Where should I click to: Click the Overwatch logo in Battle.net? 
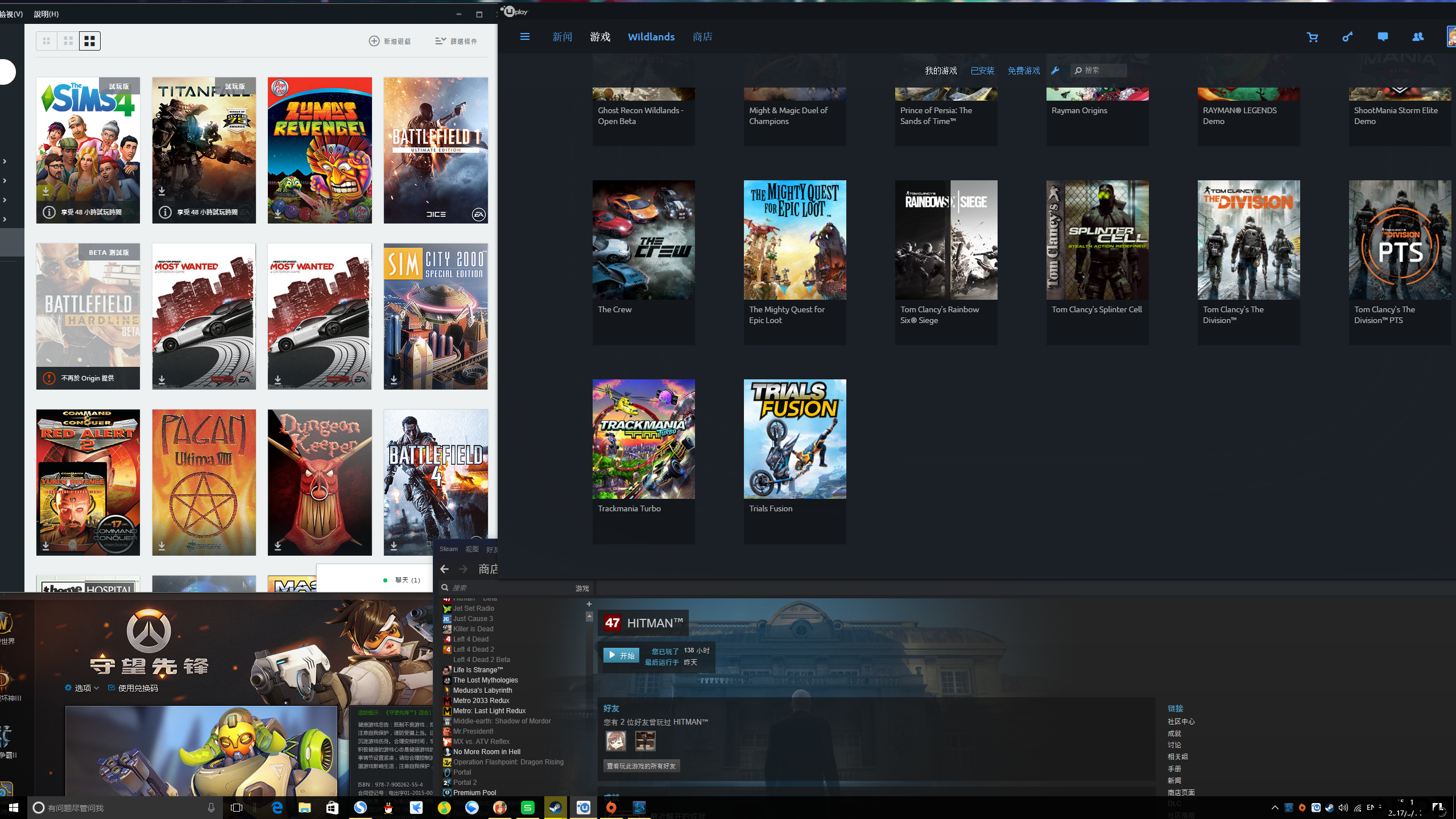pyautogui.click(x=148, y=631)
